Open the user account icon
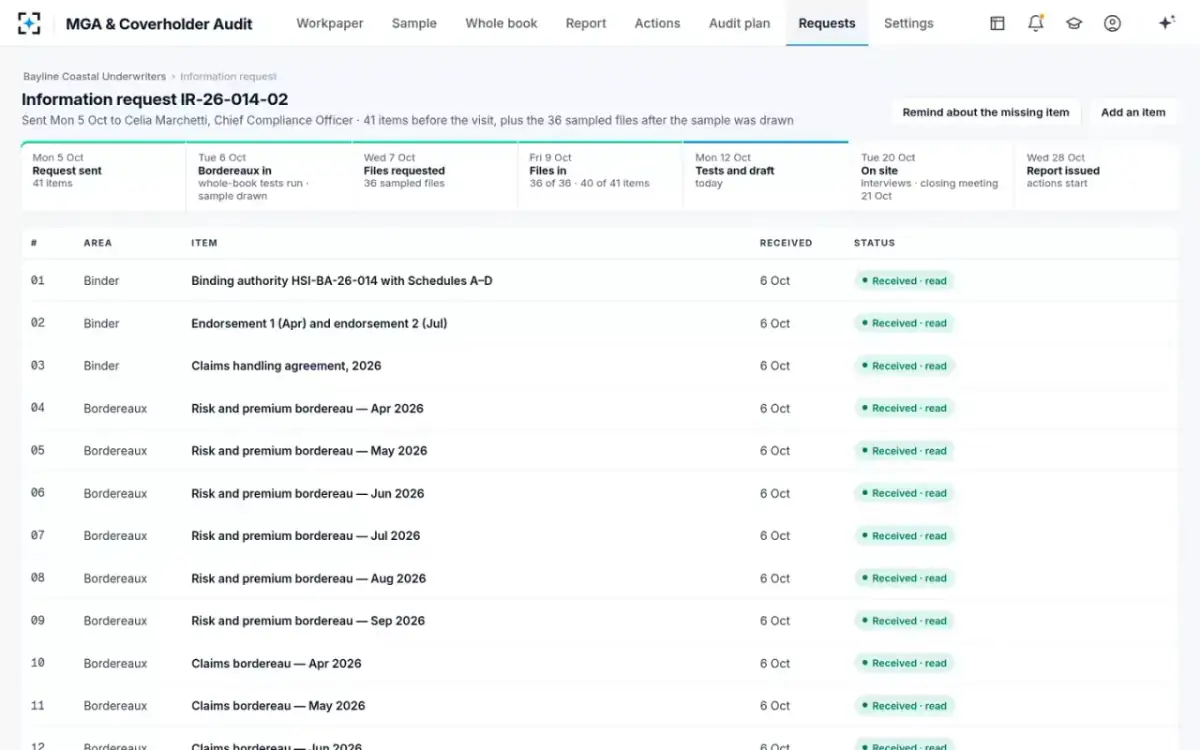The image size is (1200, 750). [1112, 23]
